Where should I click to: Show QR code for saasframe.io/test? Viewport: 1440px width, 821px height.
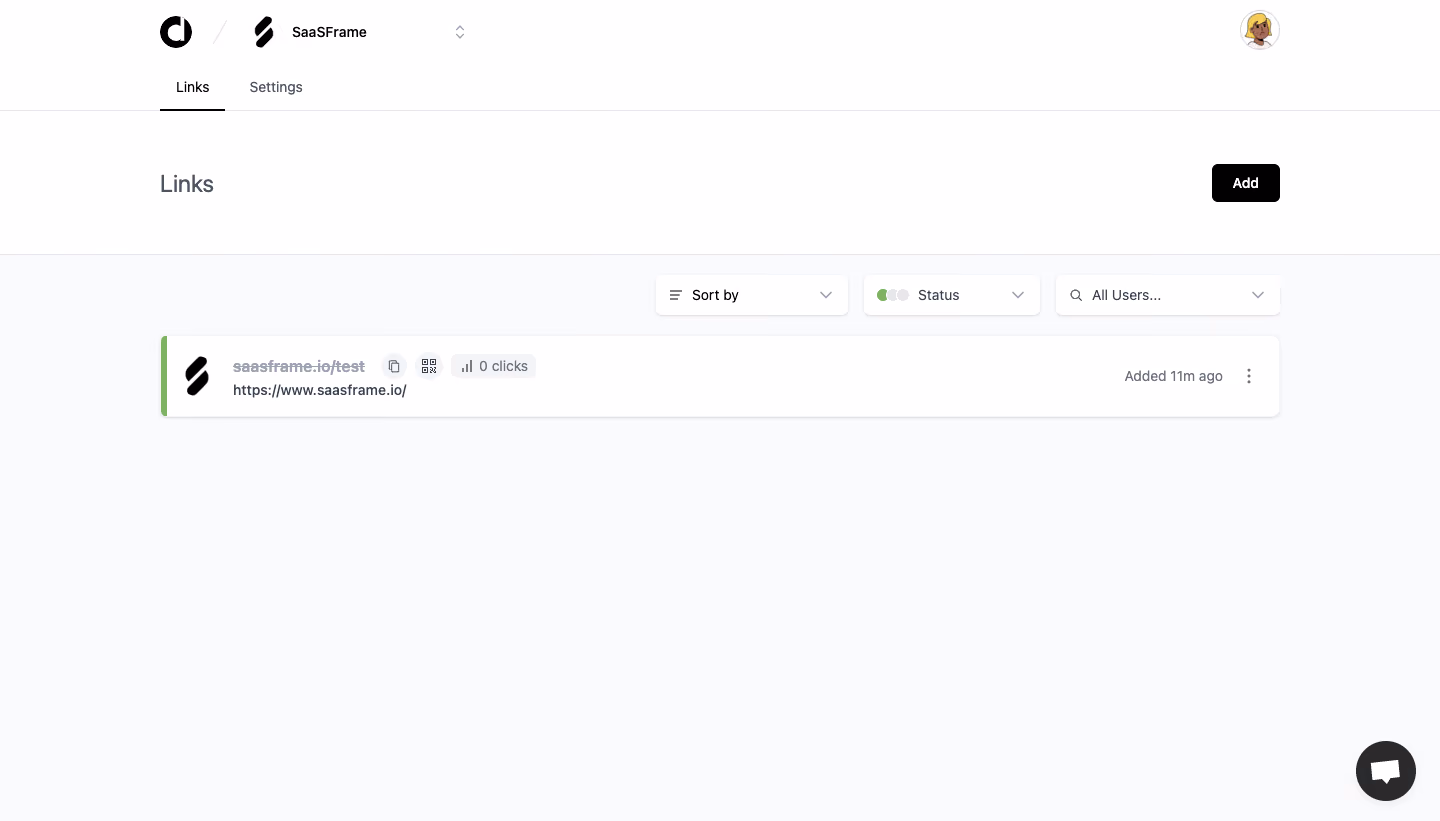pyautogui.click(x=429, y=366)
